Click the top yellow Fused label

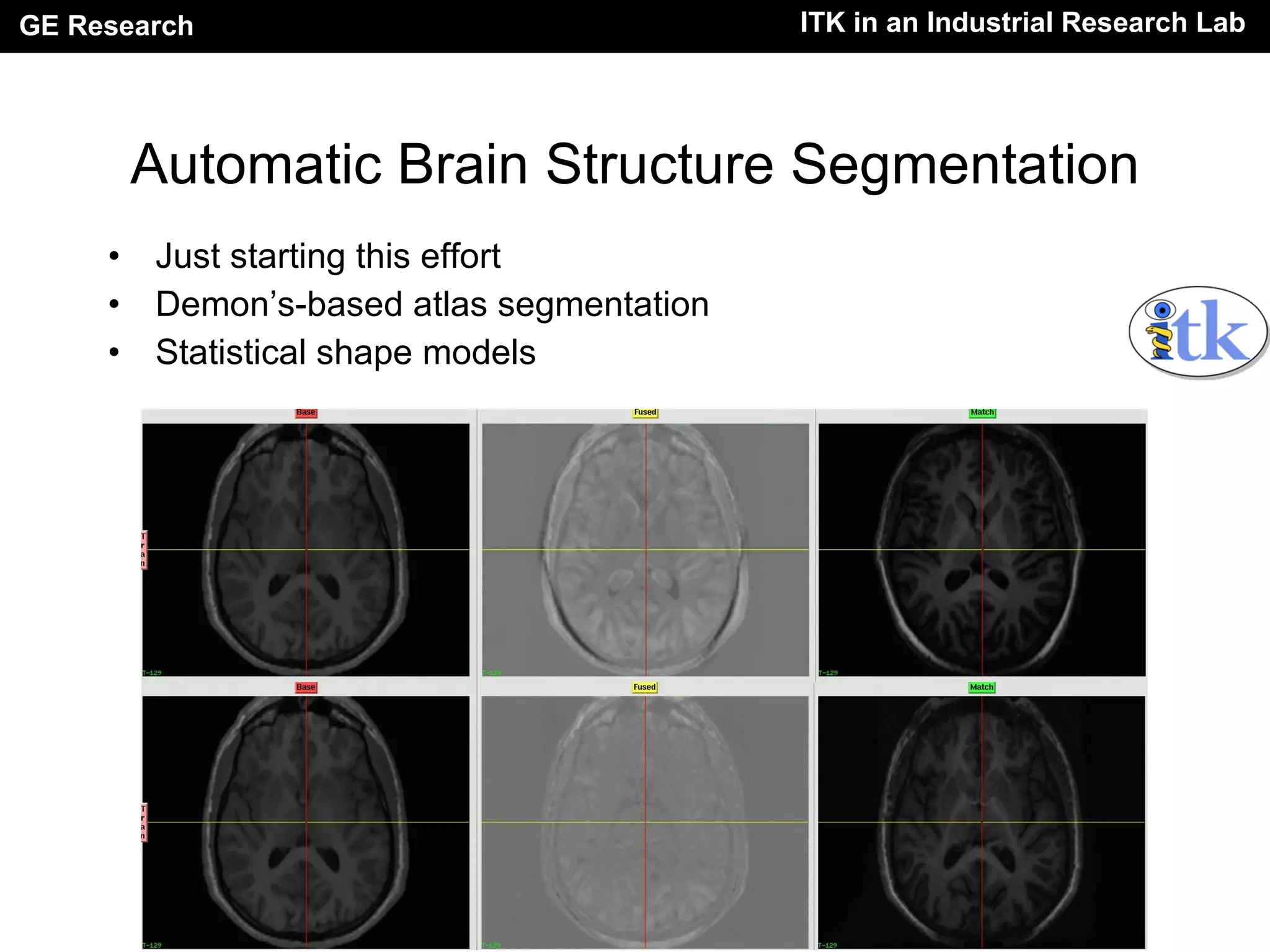point(645,413)
